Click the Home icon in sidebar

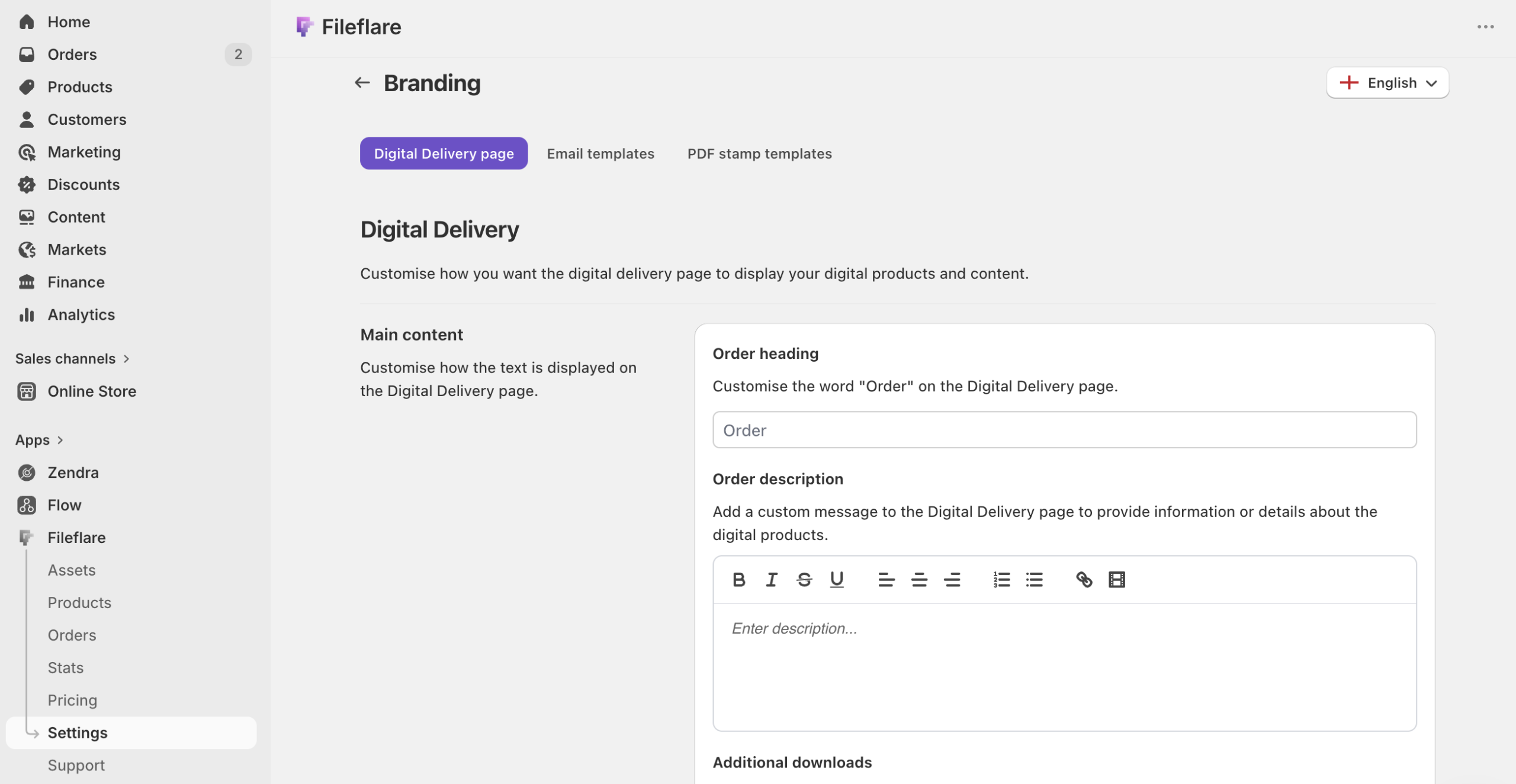pos(27,22)
